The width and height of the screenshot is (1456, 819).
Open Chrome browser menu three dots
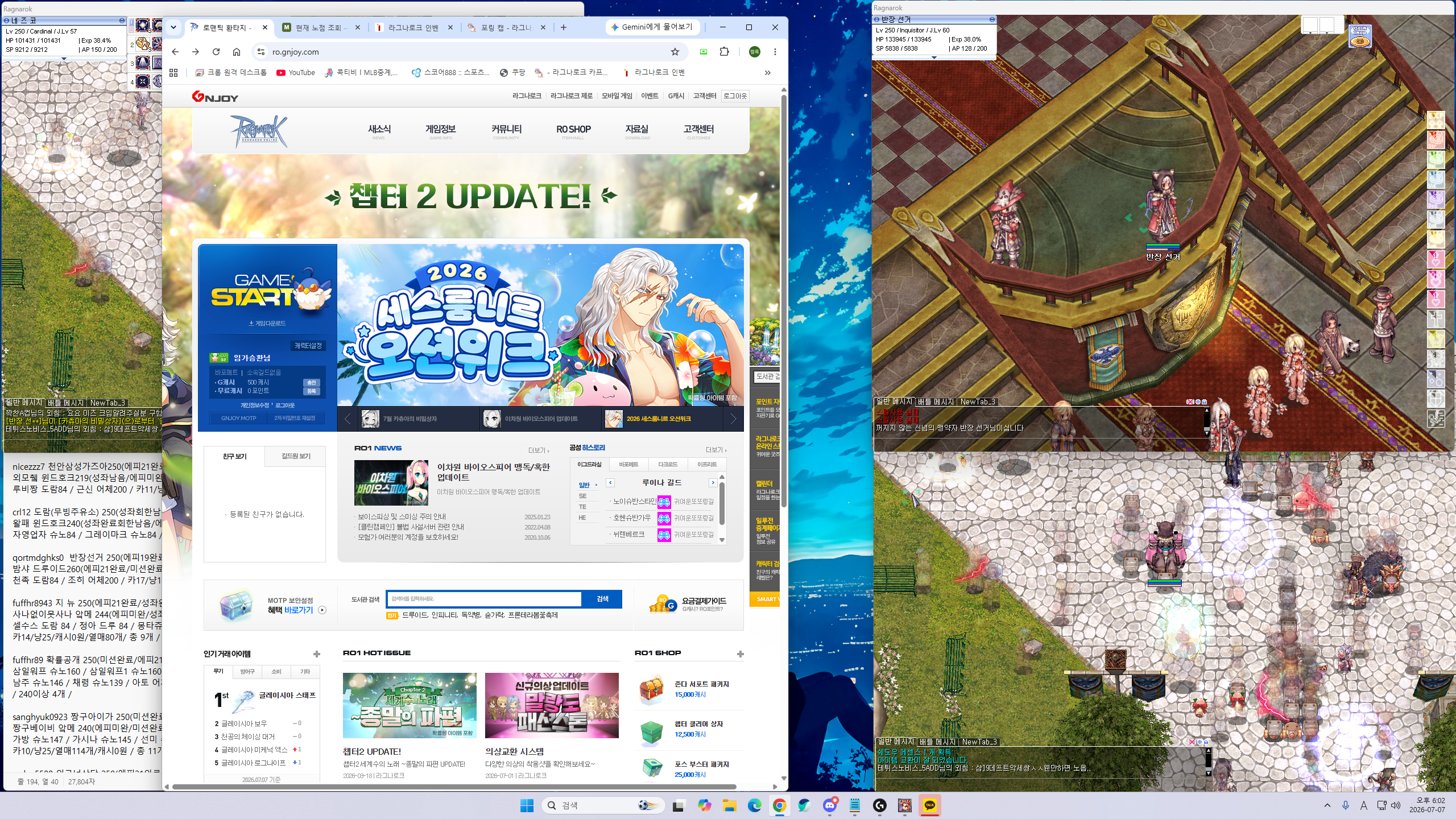pos(775,52)
